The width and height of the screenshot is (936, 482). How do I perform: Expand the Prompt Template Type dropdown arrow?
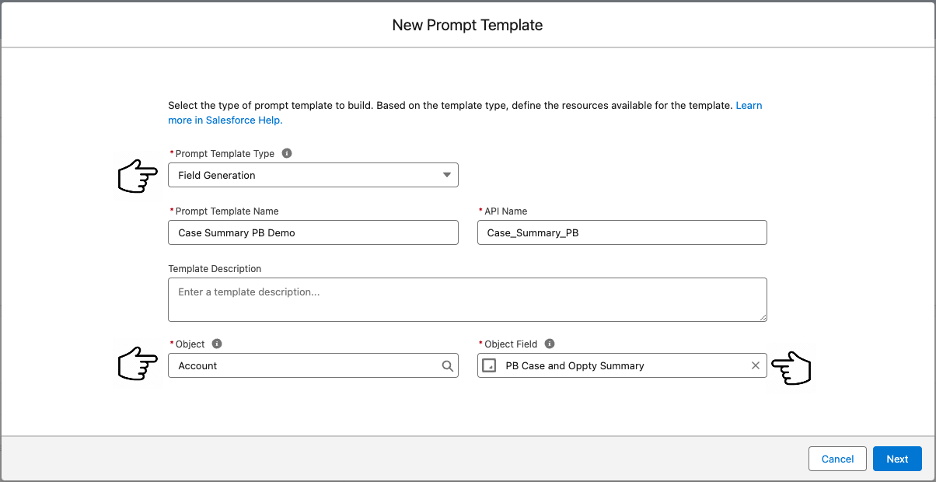click(447, 176)
